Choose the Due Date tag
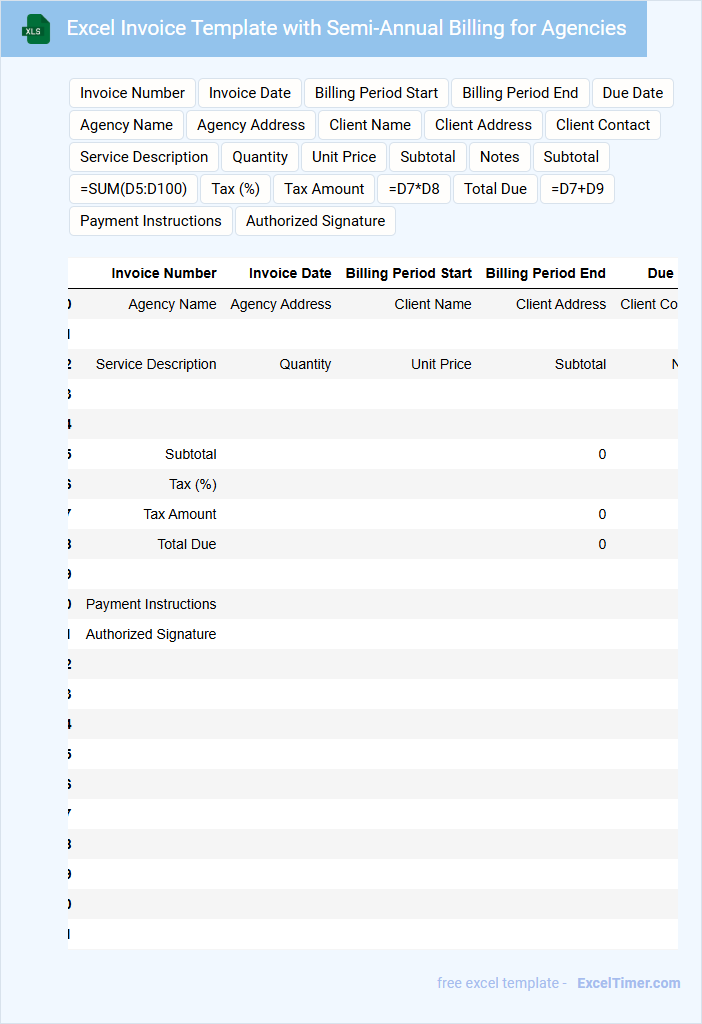The image size is (702, 1024). pos(632,93)
